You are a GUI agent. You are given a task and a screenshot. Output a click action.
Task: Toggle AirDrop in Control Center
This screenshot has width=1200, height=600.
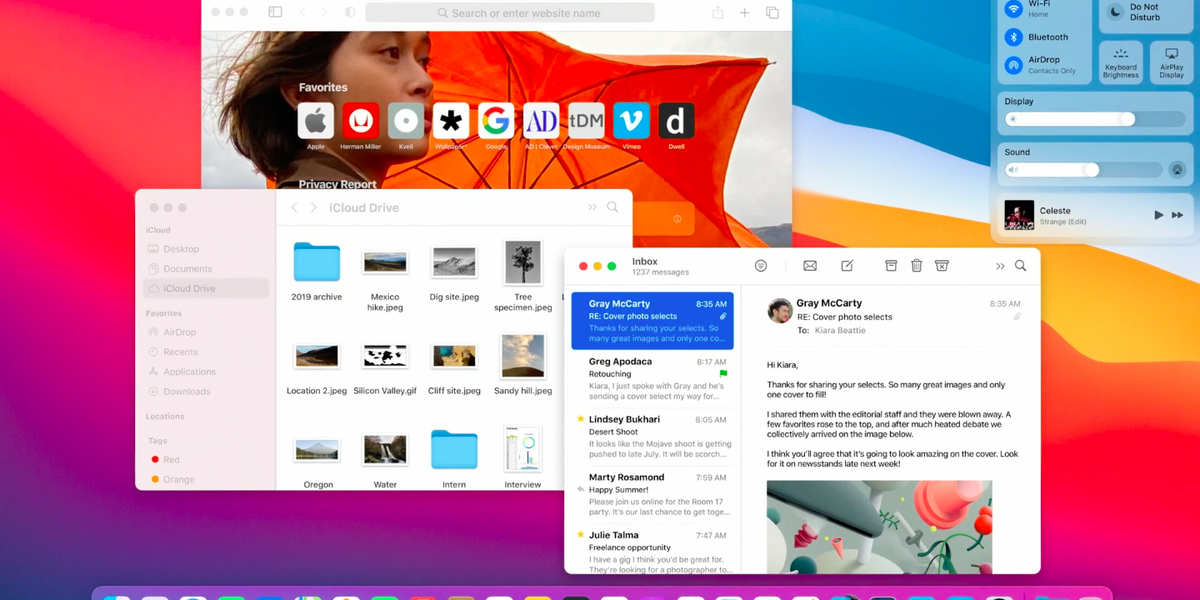coord(1014,65)
